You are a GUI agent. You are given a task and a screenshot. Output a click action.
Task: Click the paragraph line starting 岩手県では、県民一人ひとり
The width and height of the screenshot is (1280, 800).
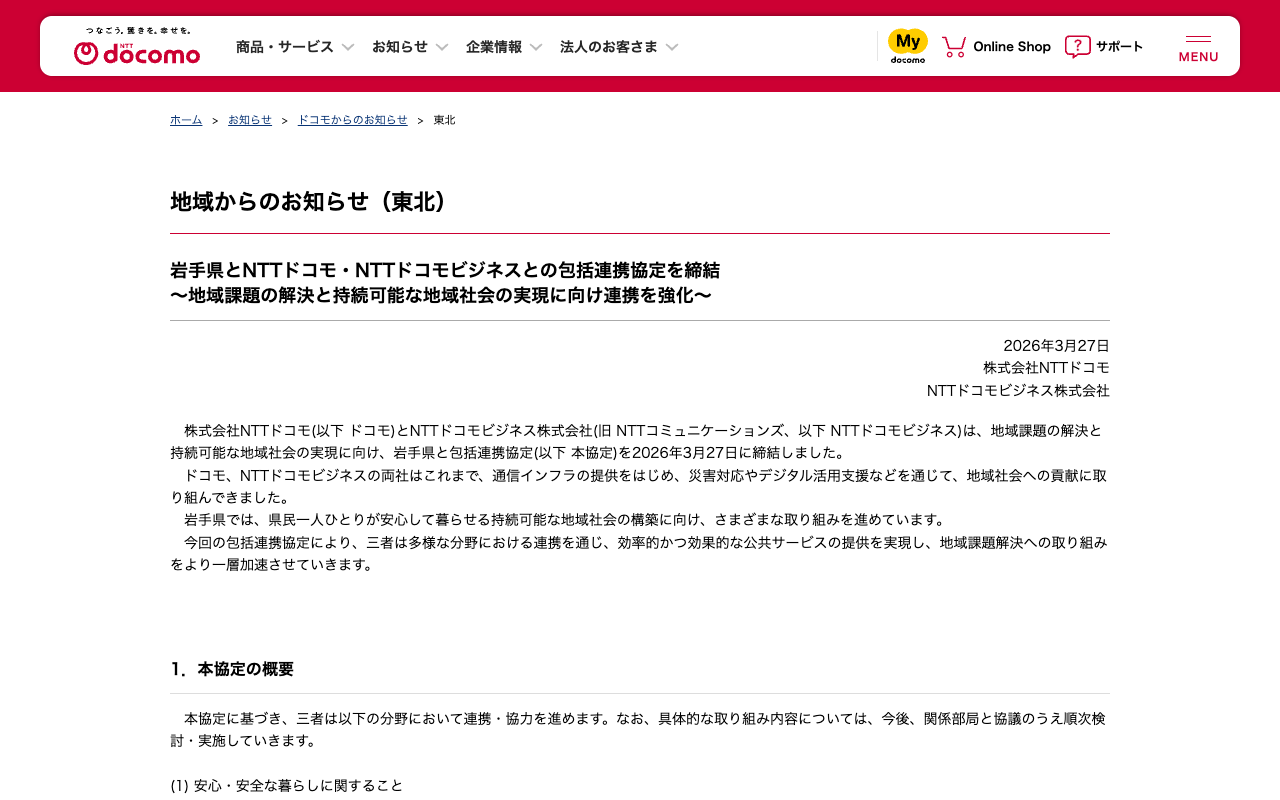point(565,520)
